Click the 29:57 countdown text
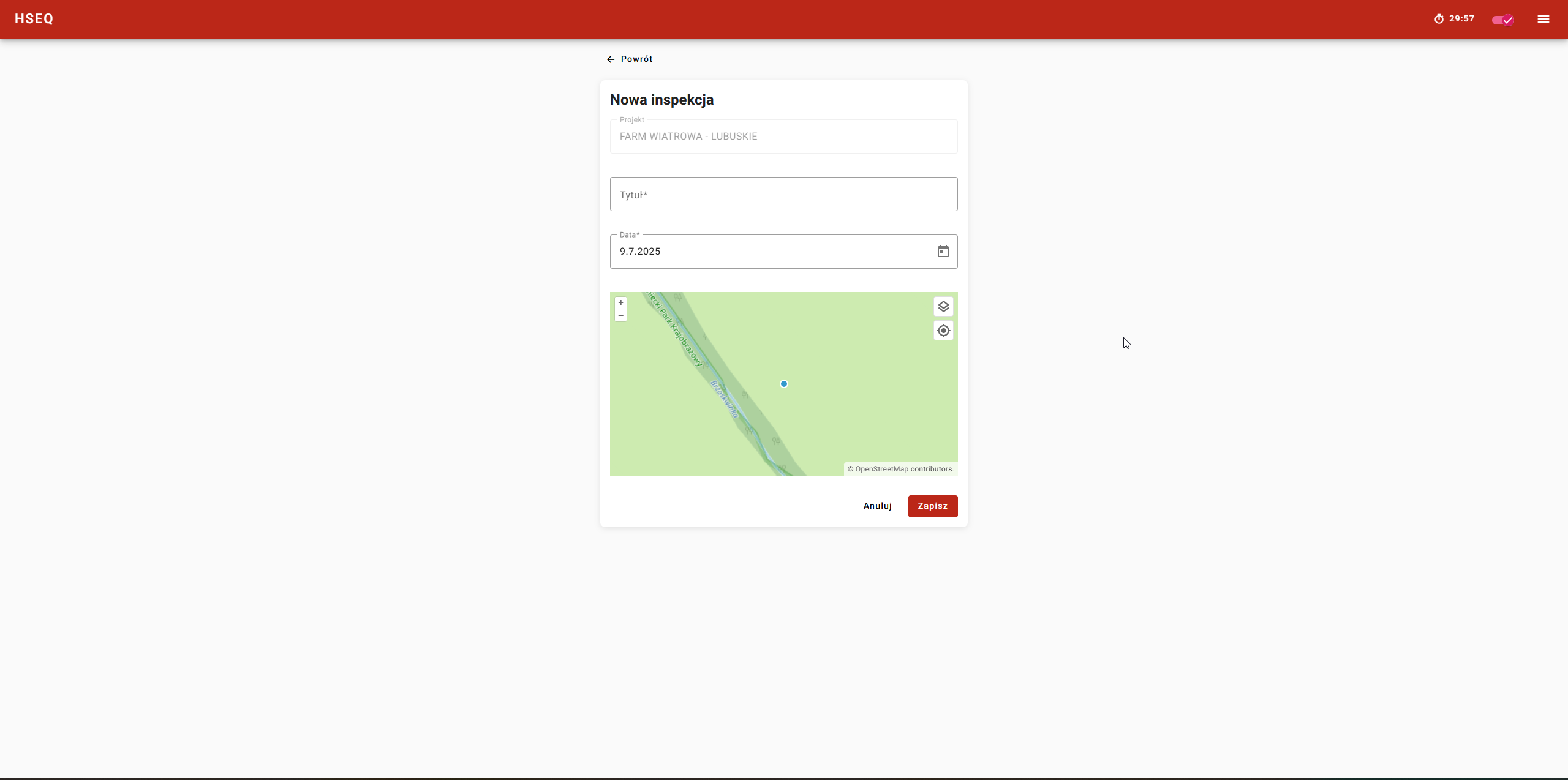 (x=1461, y=19)
